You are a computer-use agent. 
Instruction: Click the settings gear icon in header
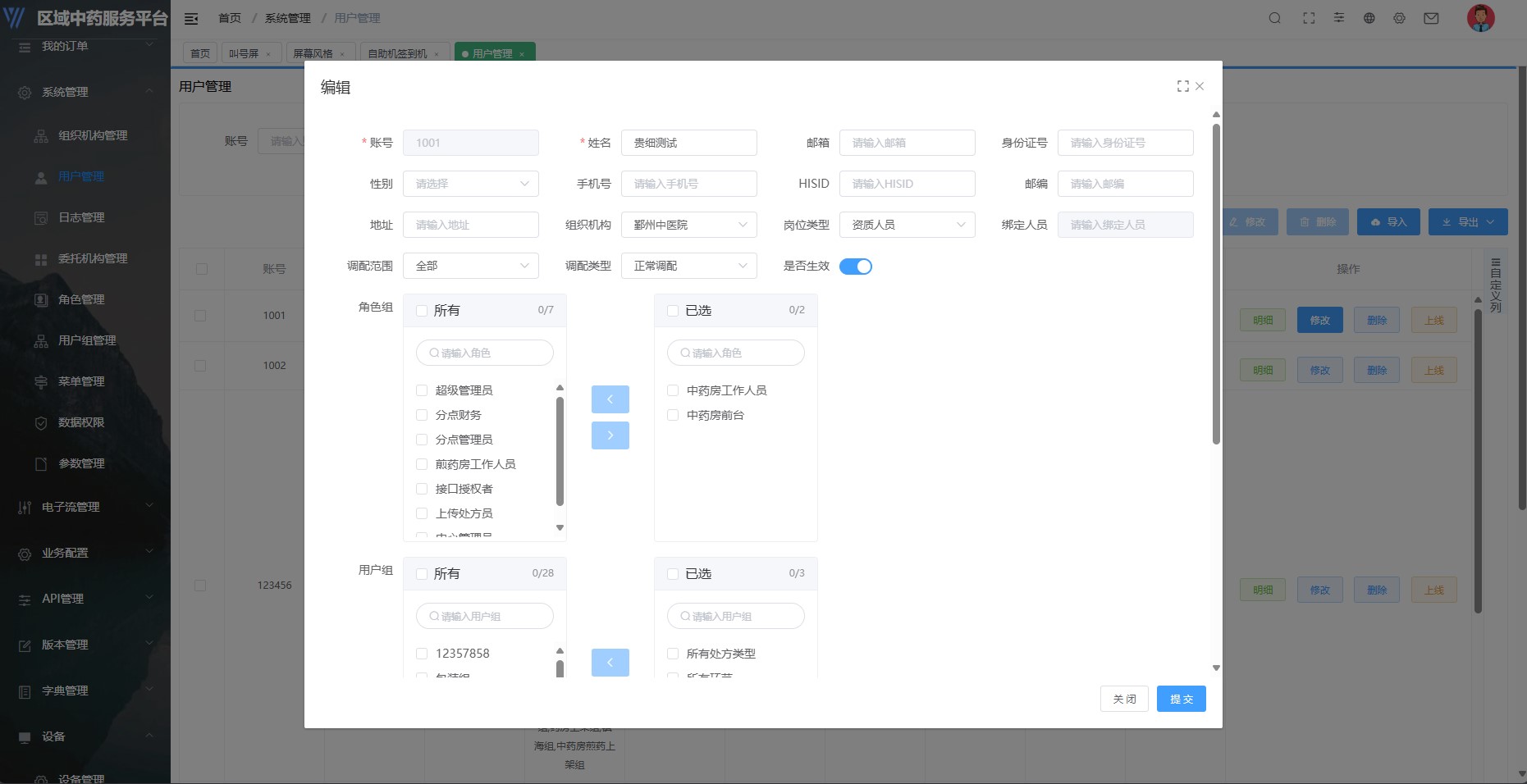[1399, 17]
